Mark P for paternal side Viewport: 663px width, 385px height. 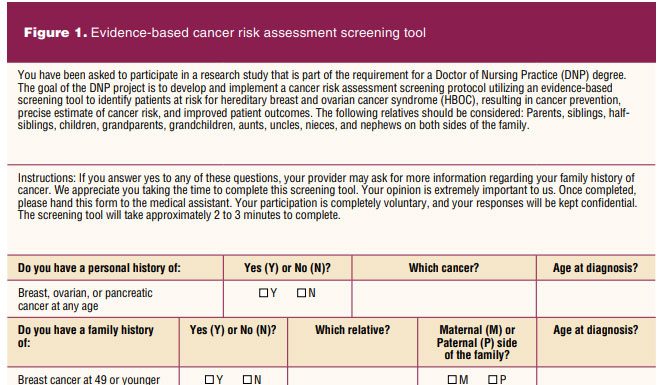click(x=492, y=380)
